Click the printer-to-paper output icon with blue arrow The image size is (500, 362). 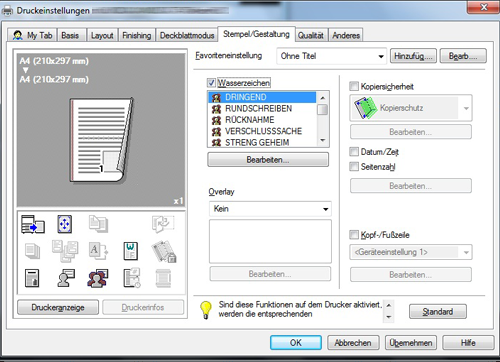(x=33, y=224)
